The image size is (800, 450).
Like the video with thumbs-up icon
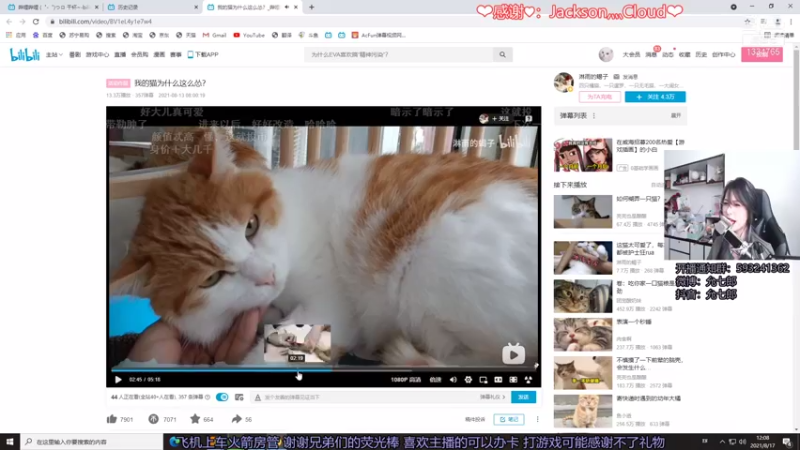112,419
